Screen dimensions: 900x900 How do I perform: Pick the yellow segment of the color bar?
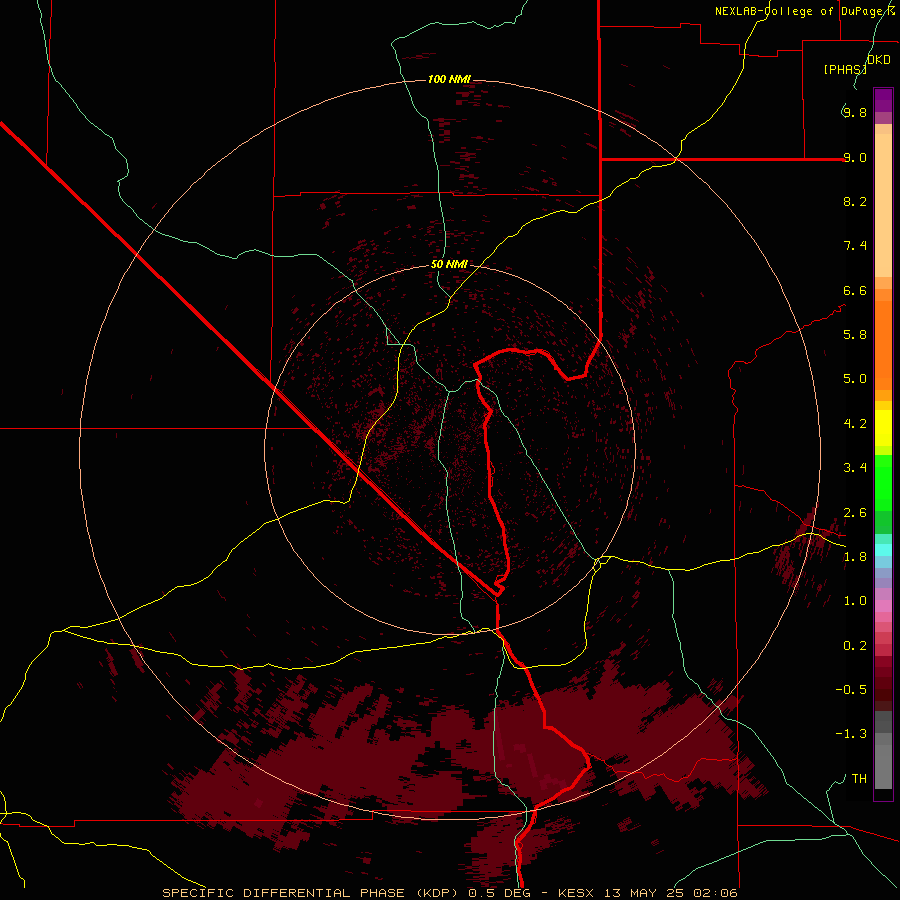coord(883,428)
